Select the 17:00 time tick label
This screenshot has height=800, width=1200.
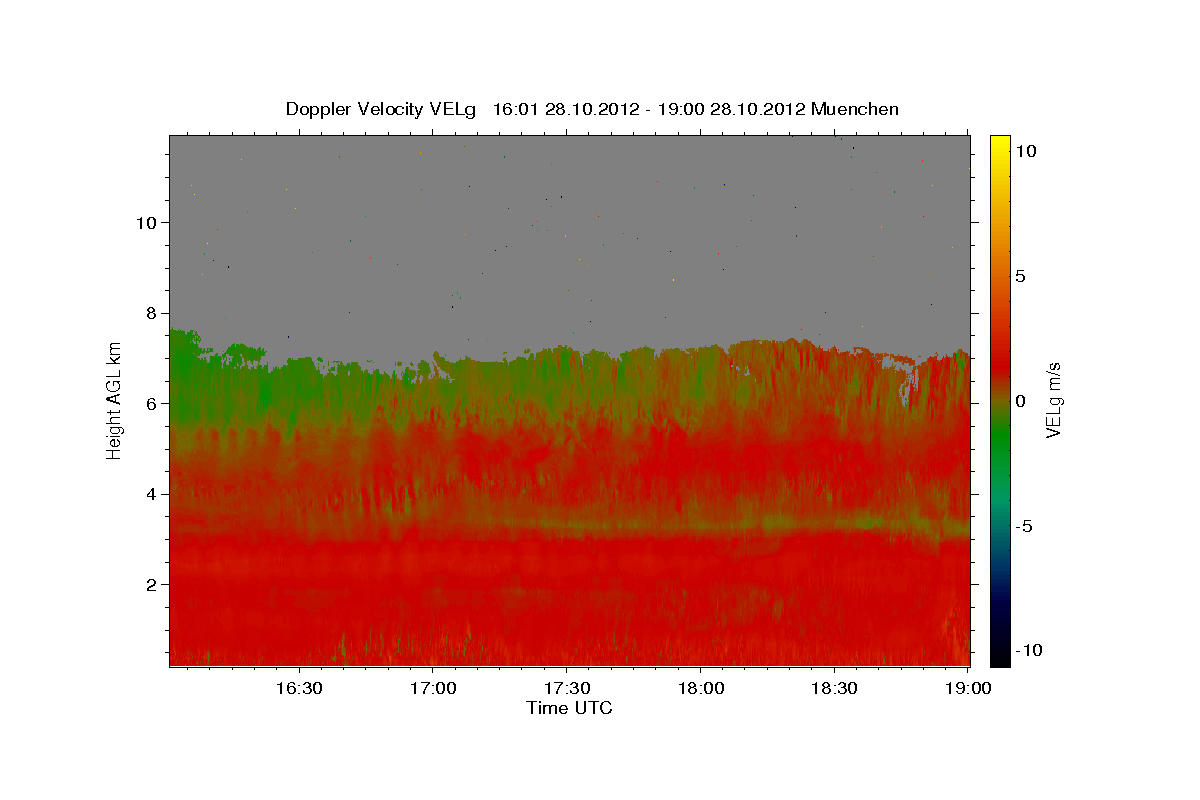pos(433,688)
